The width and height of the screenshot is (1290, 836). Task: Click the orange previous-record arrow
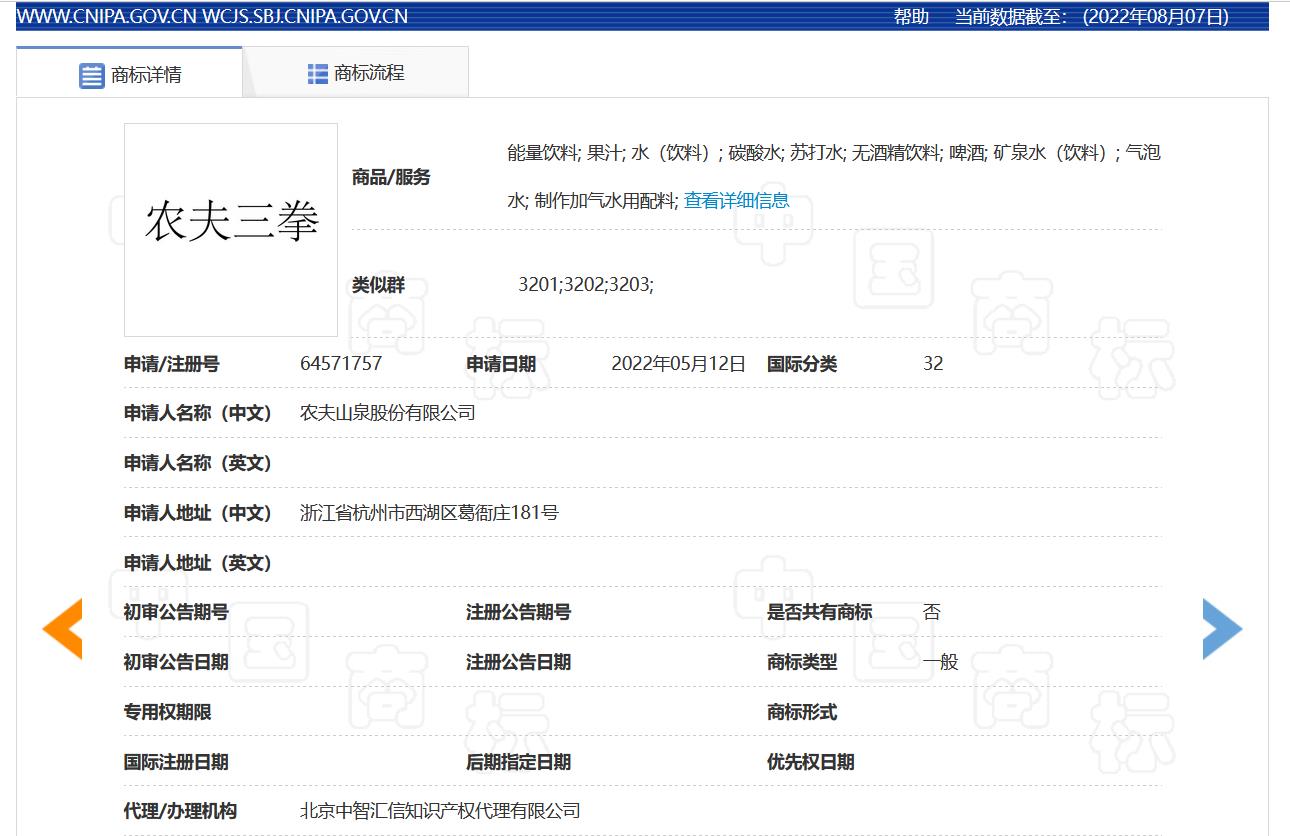pyautogui.click(x=62, y=629)
